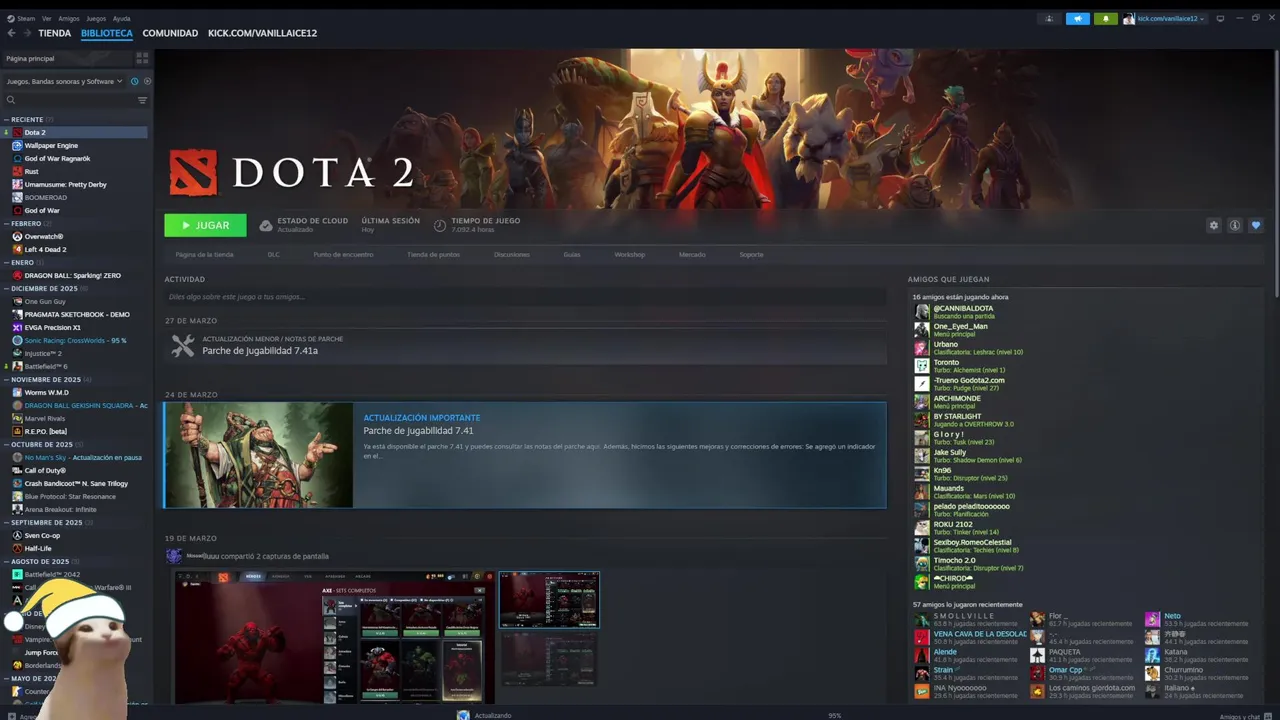Viewport: 1280px width, 720px height.
Task: Click the Steam logo menu icon
Action: point(11,18)
